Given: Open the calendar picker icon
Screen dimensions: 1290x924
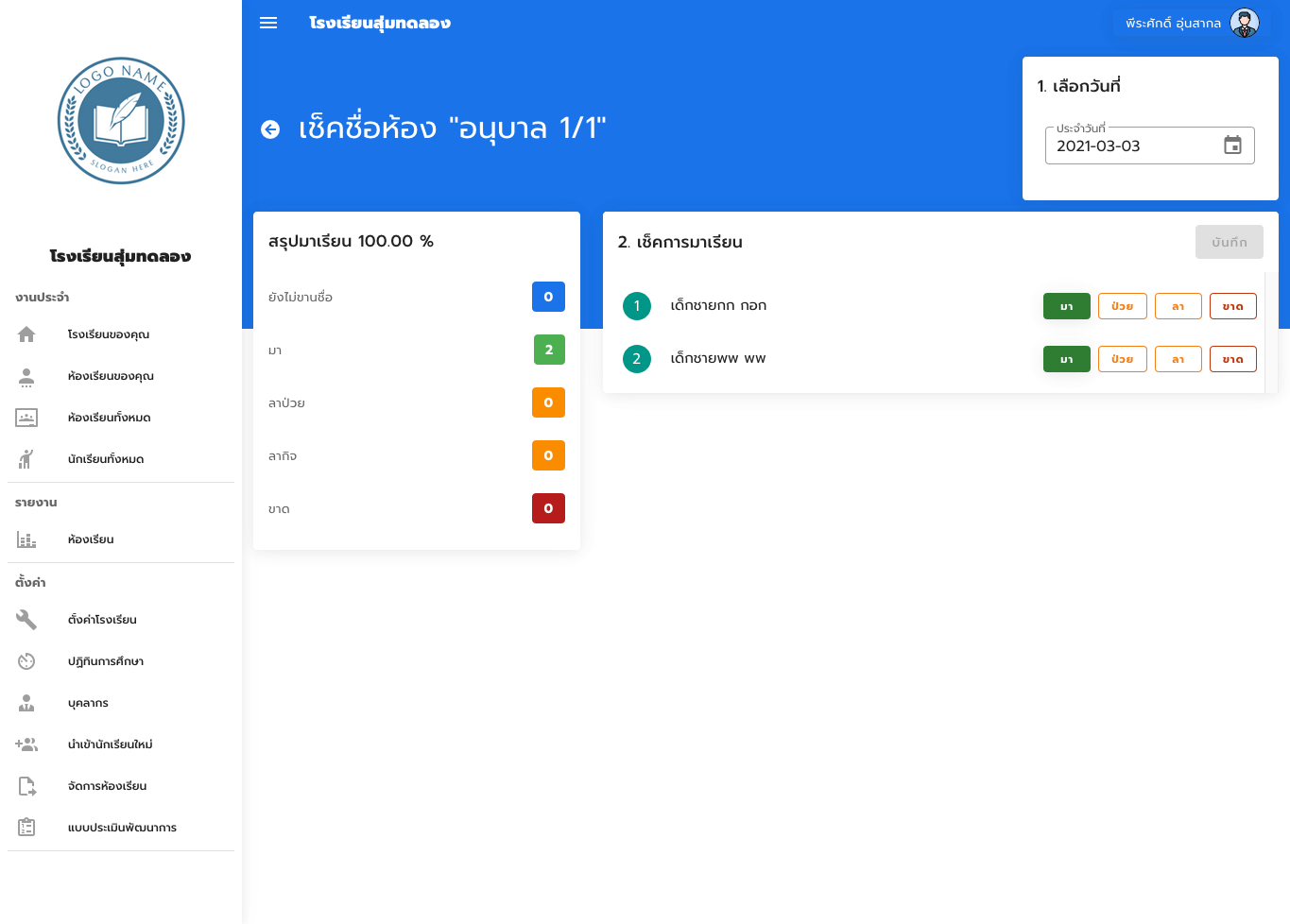Looking at the screenshot, I should pos(1232,145).
